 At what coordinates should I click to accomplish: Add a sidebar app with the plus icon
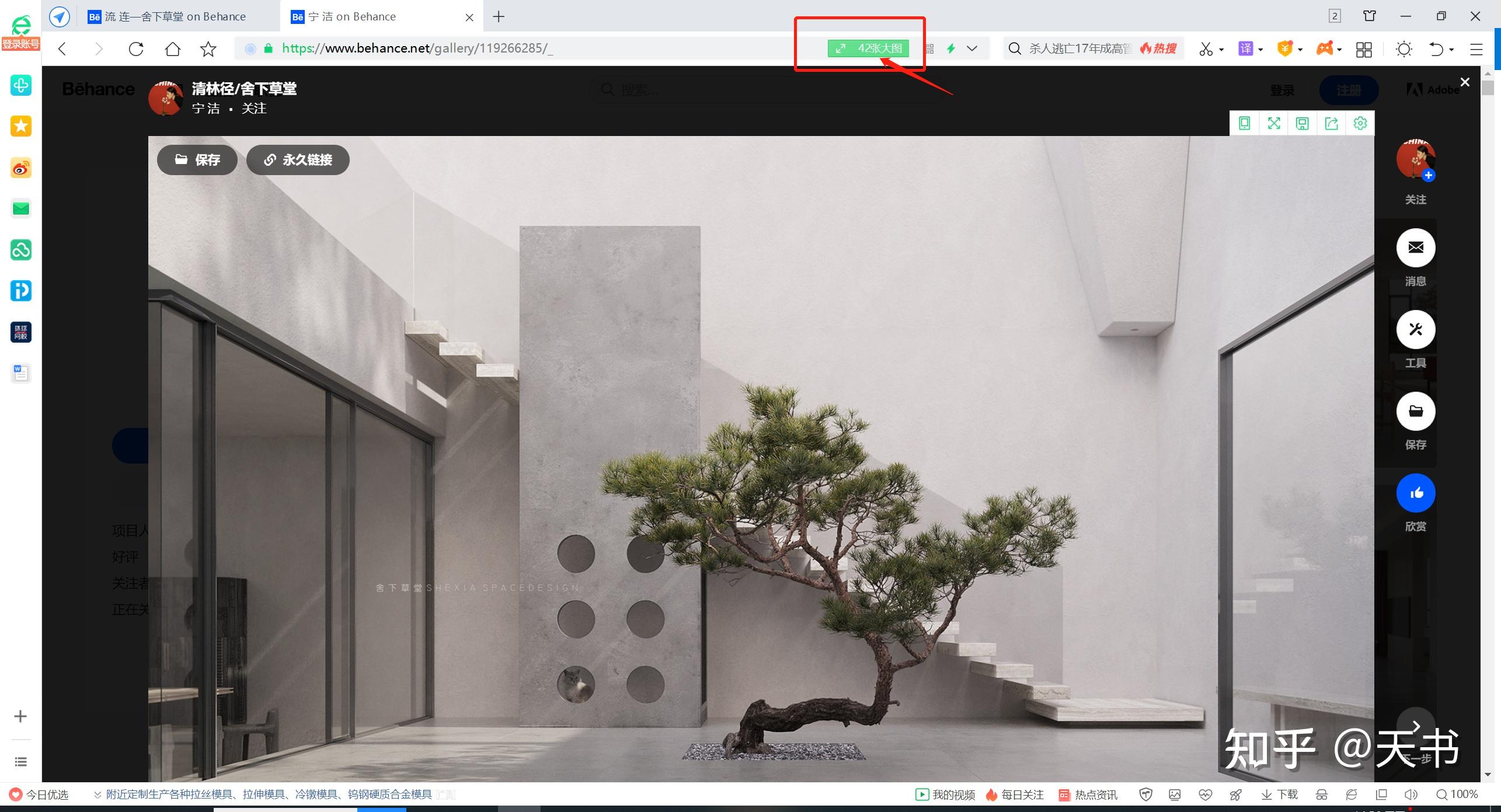(20, 716)
